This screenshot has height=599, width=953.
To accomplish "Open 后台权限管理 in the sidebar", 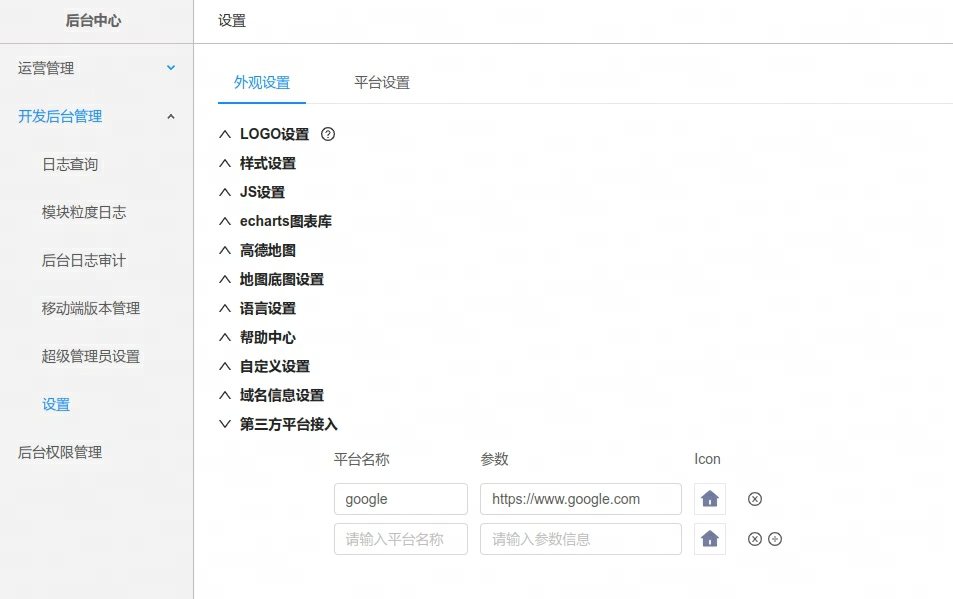I will click(60, 452).
